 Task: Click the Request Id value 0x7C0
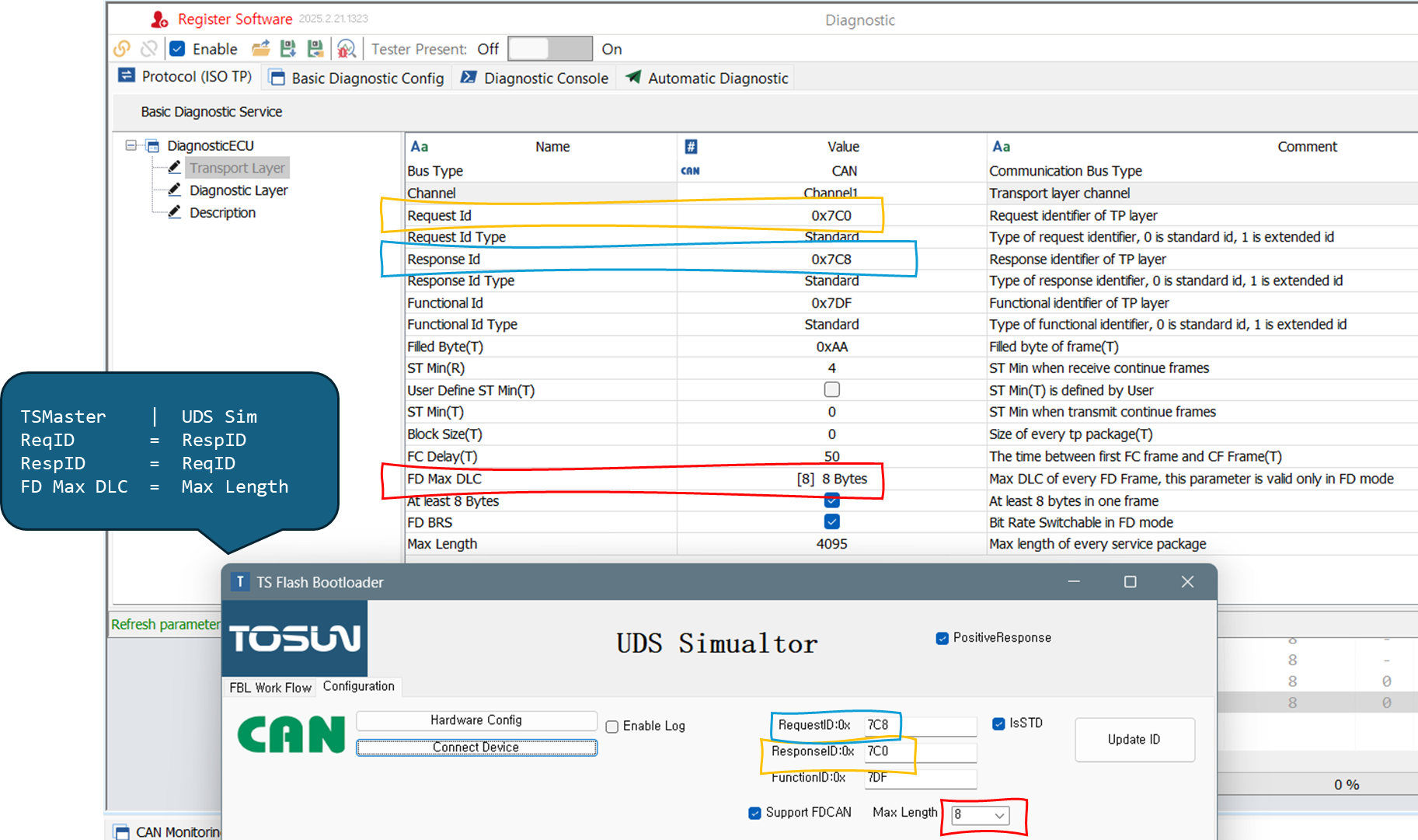click(832, 215)
